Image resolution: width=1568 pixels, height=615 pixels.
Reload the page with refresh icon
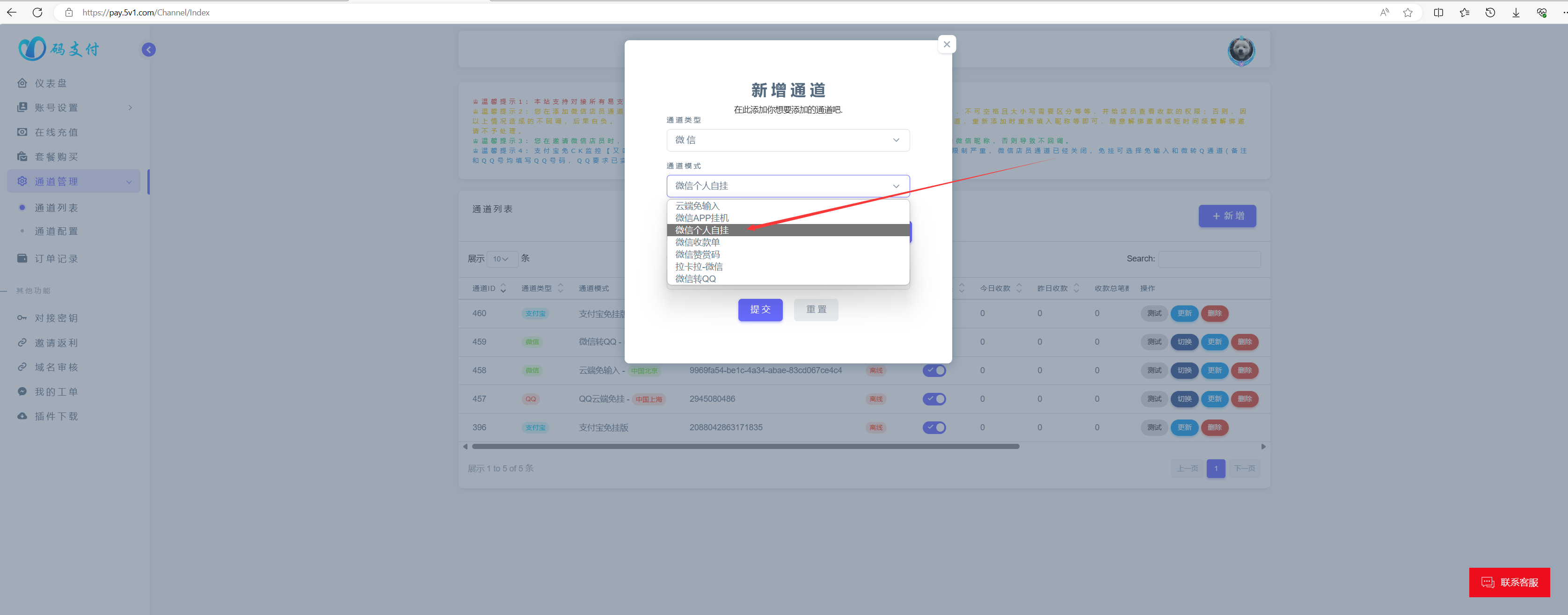tap(38, 12)
